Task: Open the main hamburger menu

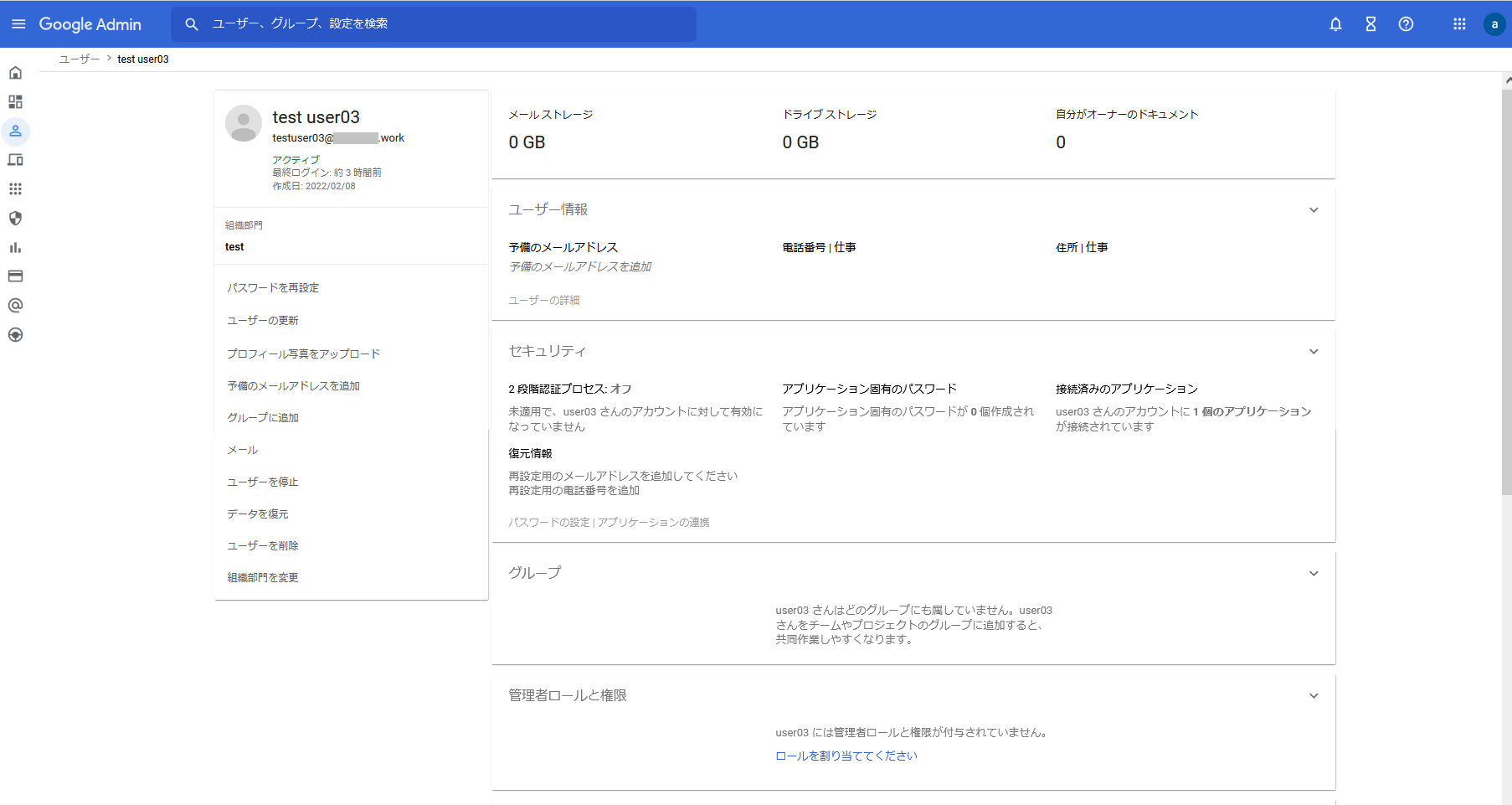Action: (x=18, y=24)
